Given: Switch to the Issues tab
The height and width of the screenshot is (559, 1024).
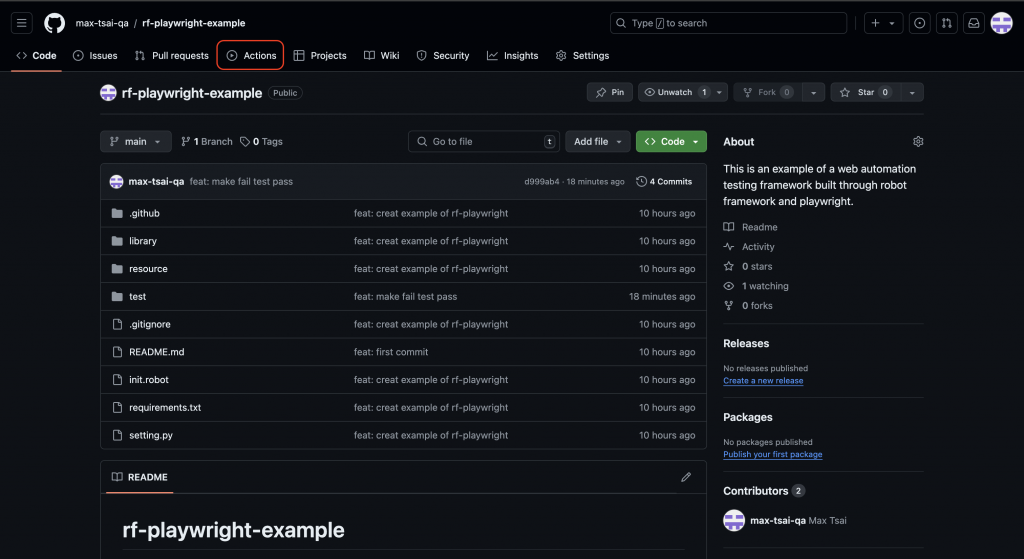Looking at the screenshot, I should coord(95,56).
